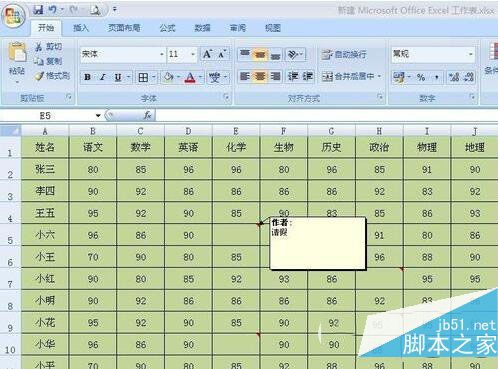Toggle underline formatting
This screenshot has height=369, width=498.
click(x=117, y=77)
